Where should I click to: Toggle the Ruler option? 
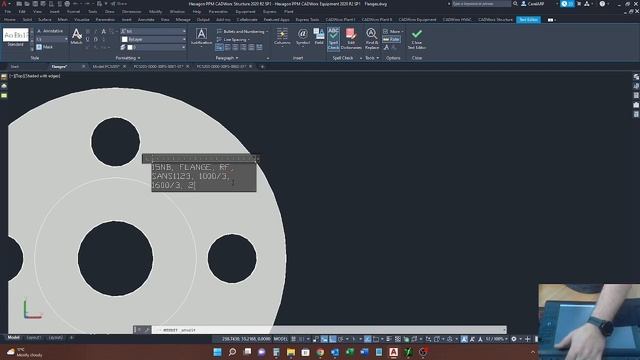(x=391, y=39)
